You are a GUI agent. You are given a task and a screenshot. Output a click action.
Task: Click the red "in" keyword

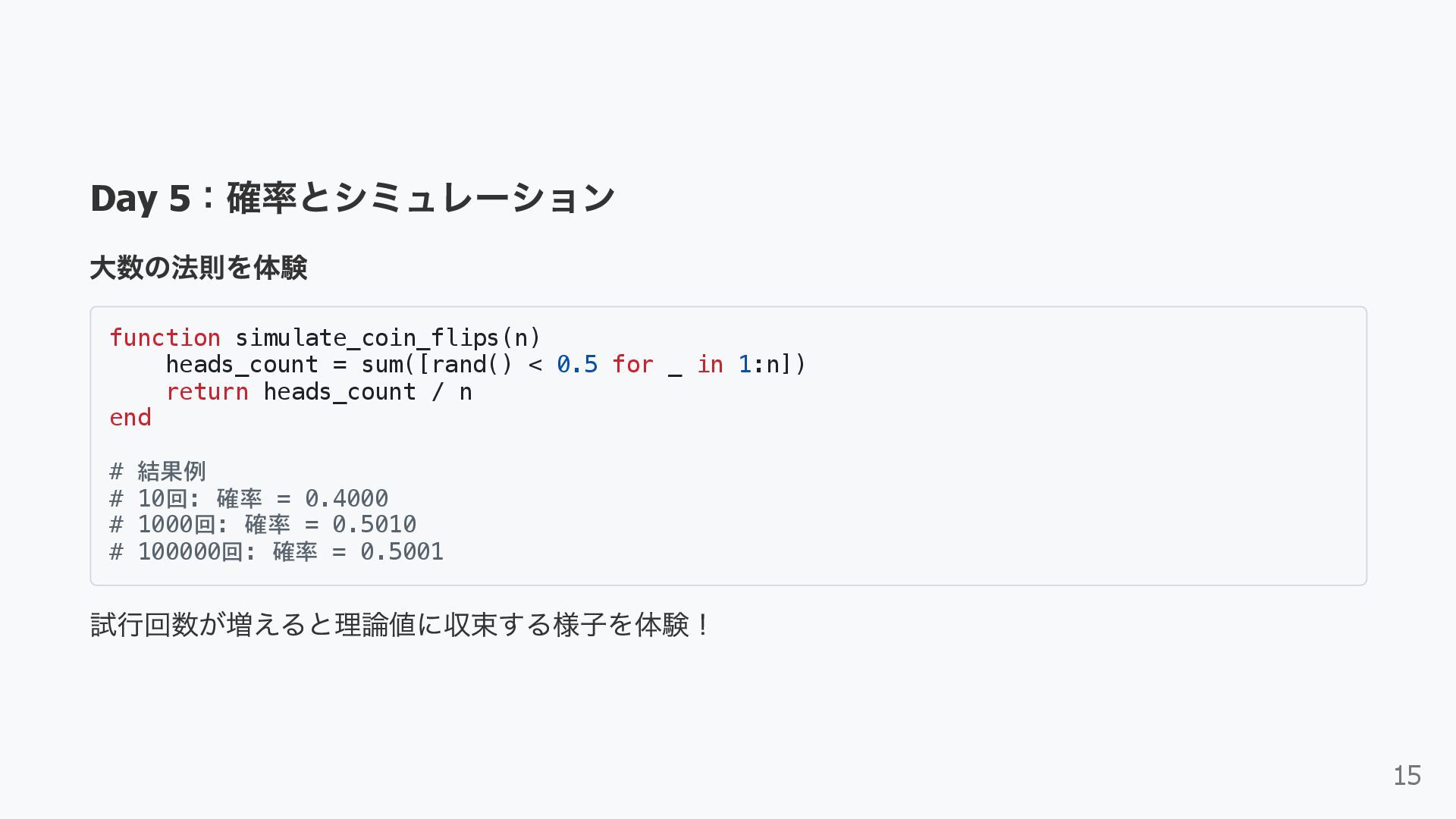point(710,365)
